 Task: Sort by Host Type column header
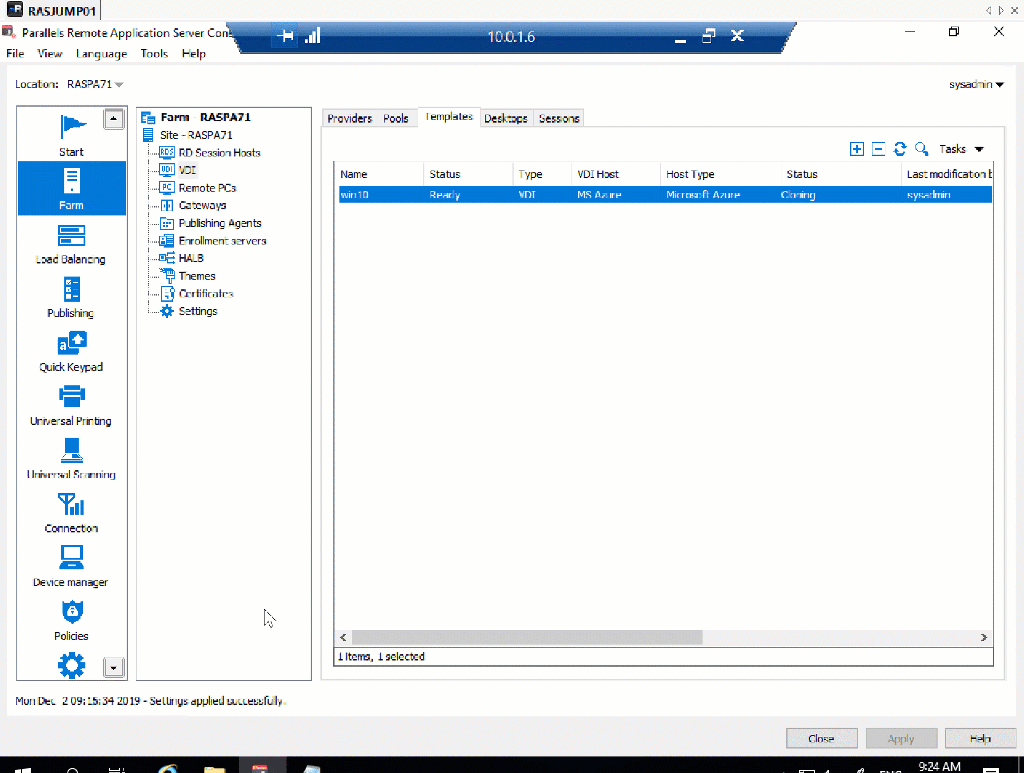[x=720, y=174]
